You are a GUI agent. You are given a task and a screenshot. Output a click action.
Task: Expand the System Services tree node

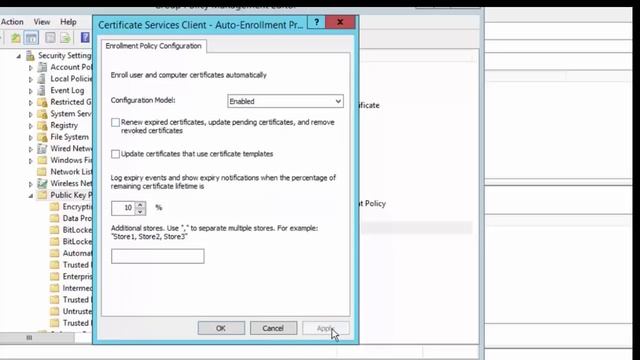[x=31, y=114]
